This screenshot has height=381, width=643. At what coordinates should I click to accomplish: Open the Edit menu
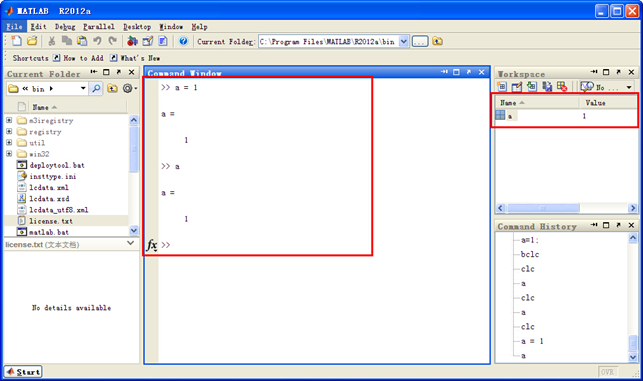(39, 27)
